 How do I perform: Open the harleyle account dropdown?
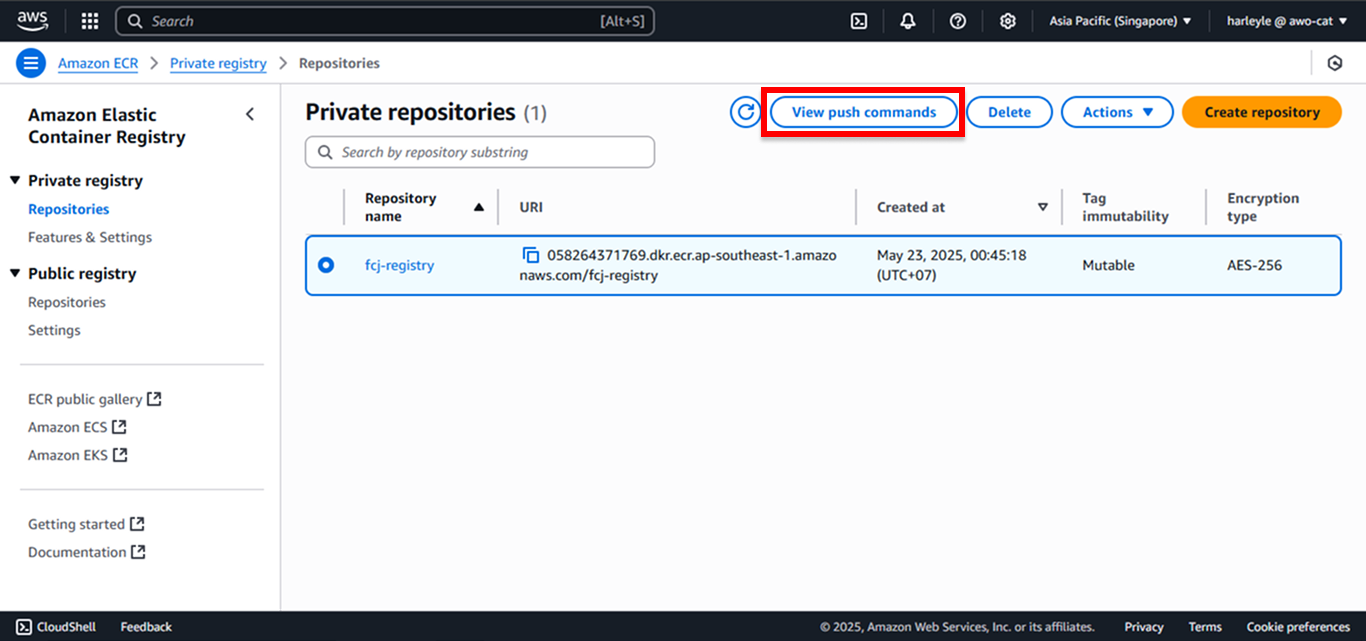(1287, 21)
